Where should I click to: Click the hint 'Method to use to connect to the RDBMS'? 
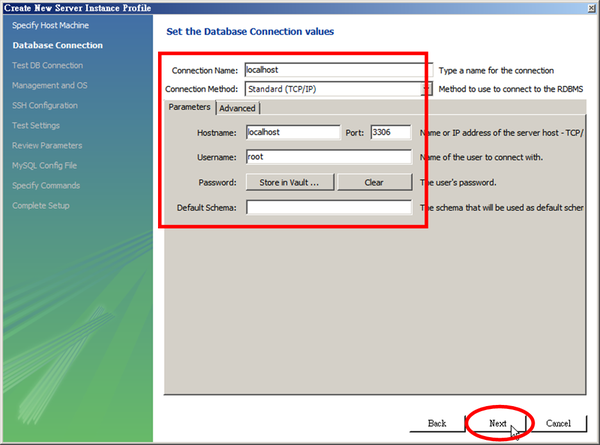[511, 89]
